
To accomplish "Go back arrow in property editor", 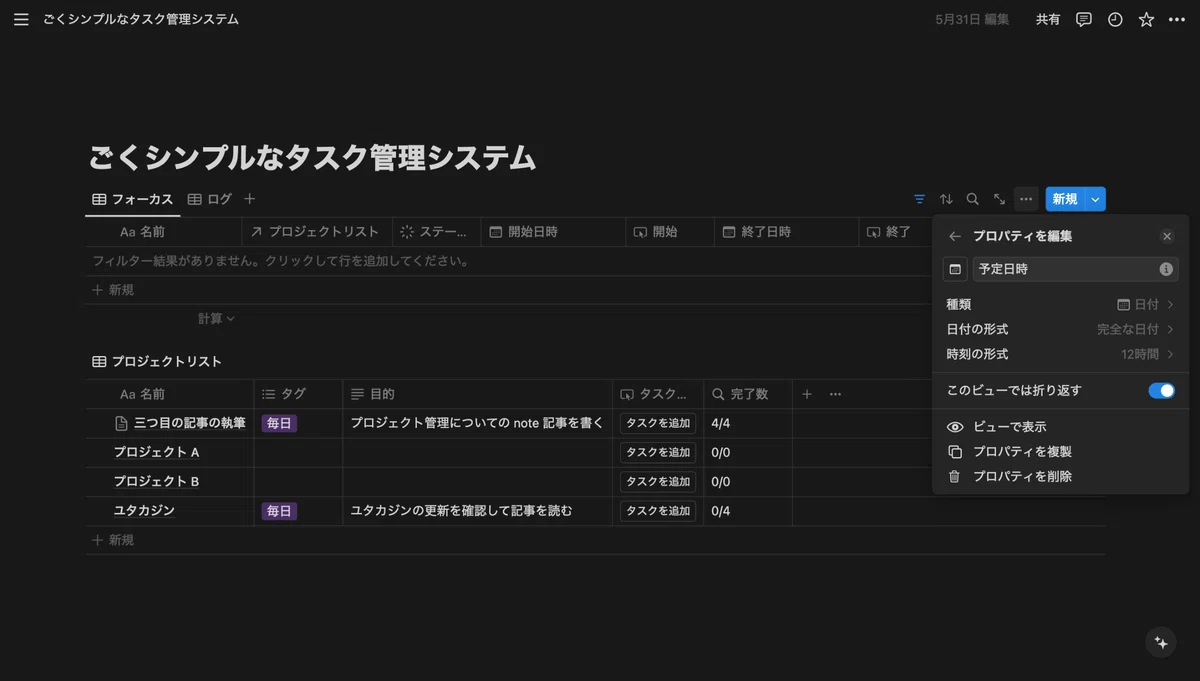I will tap(955, 237).
